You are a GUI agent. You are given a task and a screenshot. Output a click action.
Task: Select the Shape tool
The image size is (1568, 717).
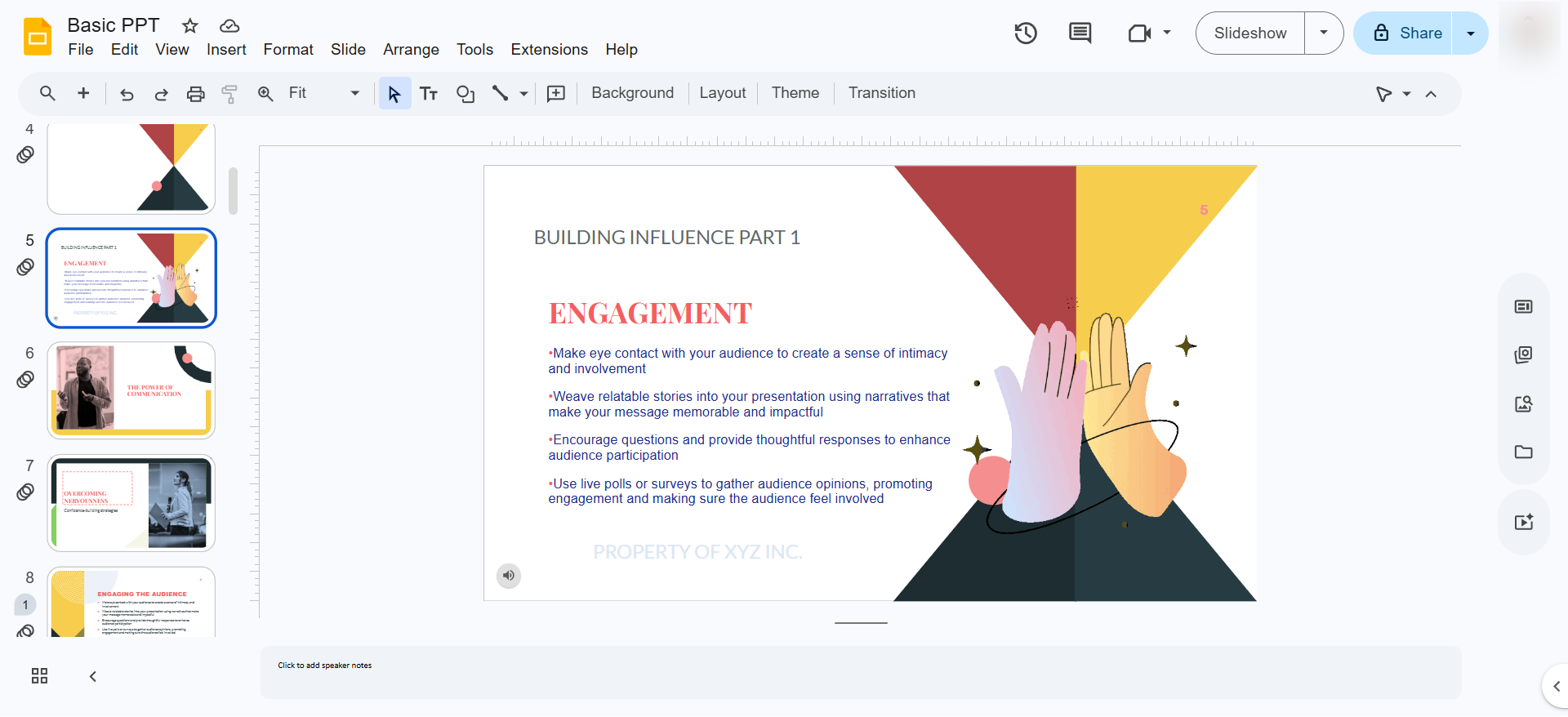pos(465,94)
